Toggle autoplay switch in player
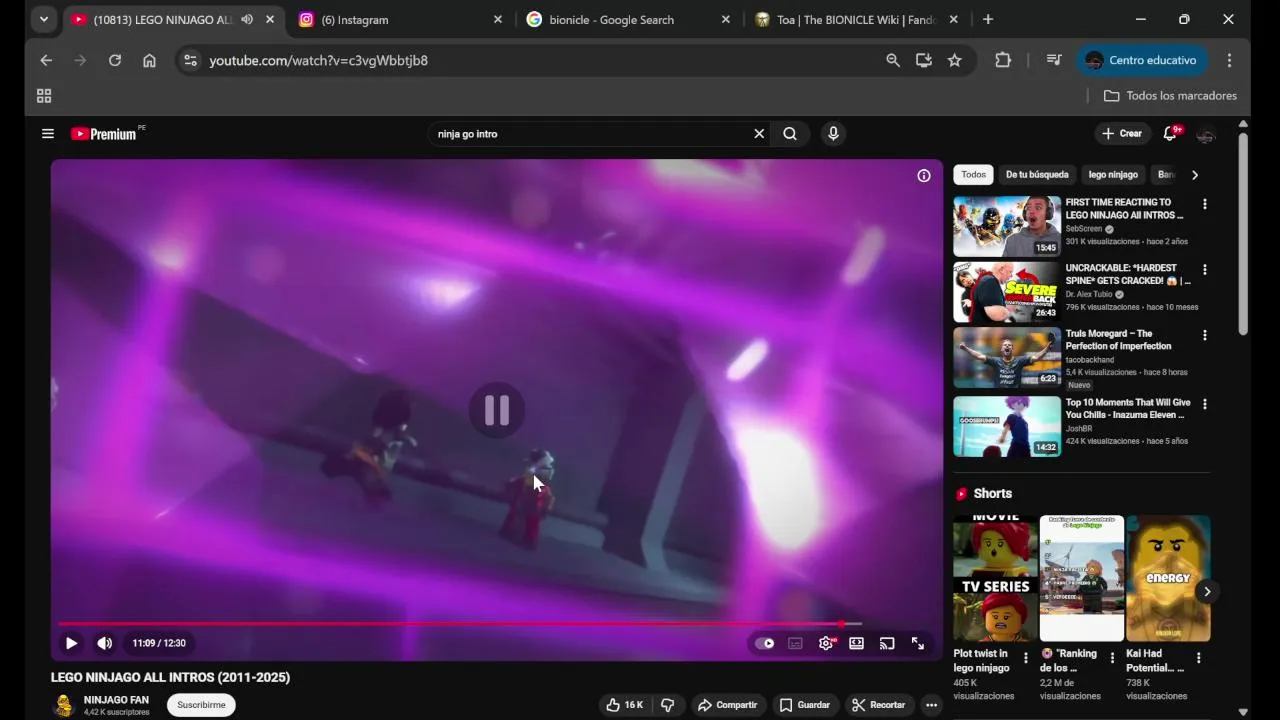 (x=765, y=643)
